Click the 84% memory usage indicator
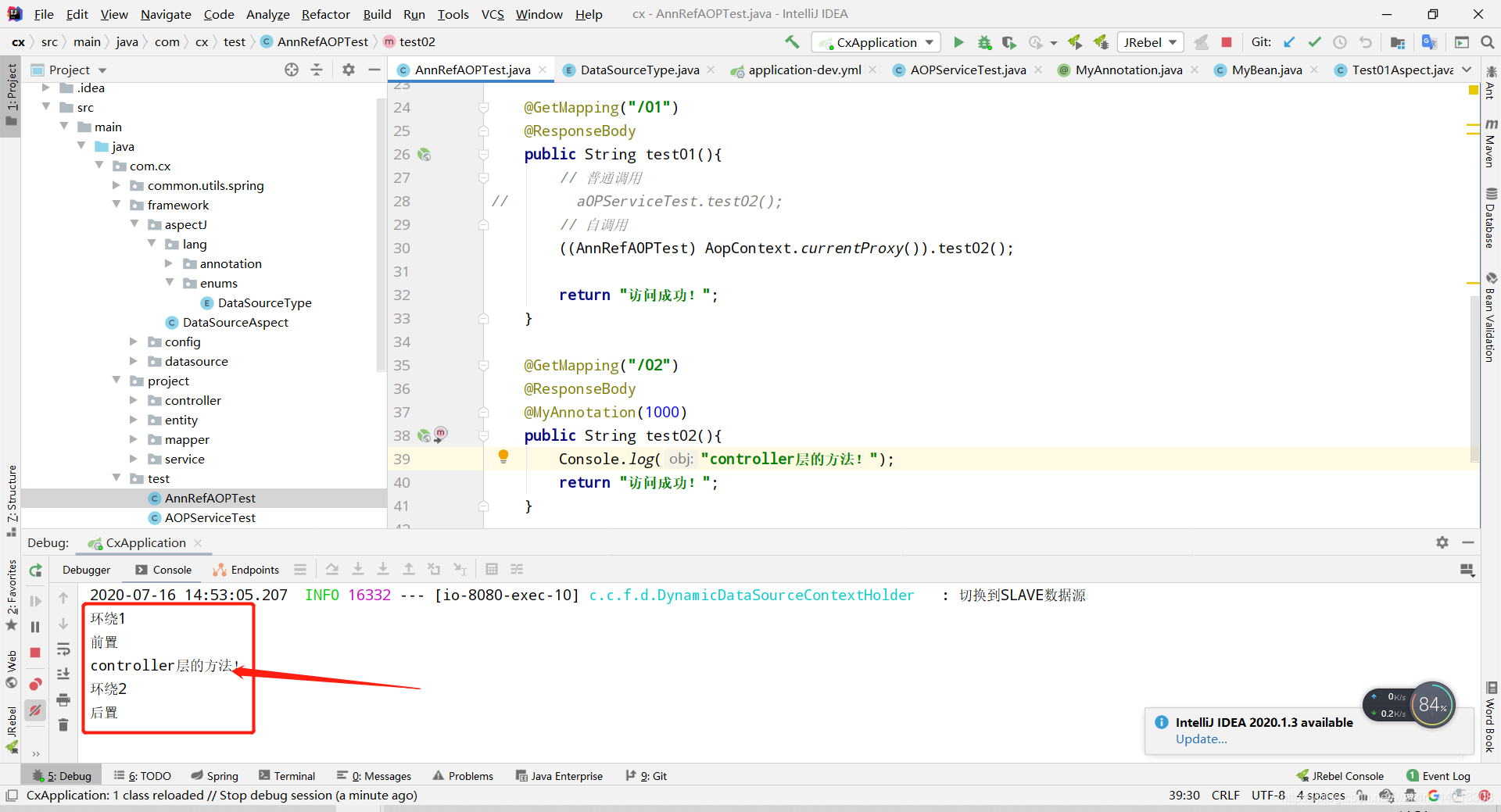 pyautogui.click(x=1431, y=705)
